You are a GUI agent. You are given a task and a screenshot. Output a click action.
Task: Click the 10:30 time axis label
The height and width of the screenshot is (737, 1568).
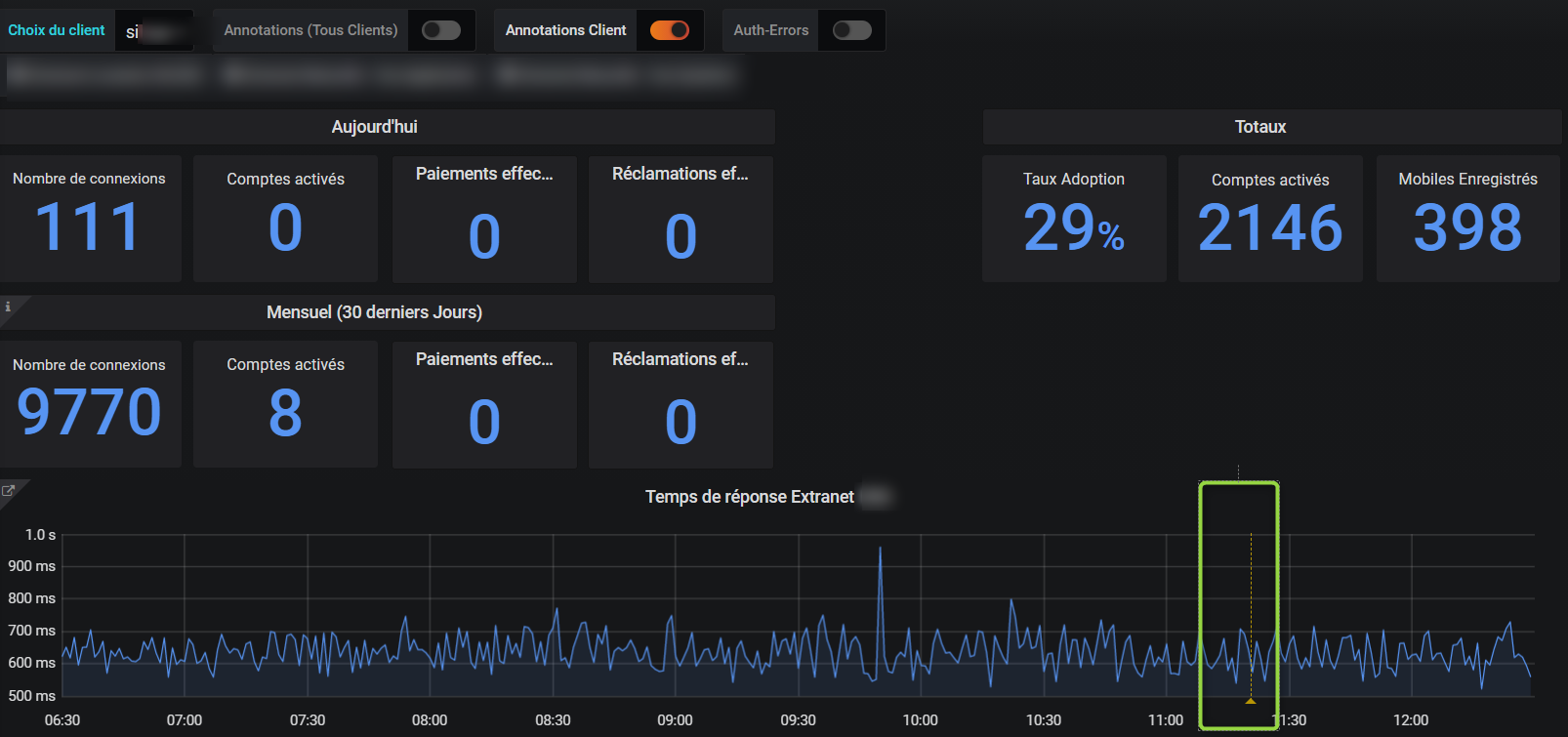pos(1044,720)
